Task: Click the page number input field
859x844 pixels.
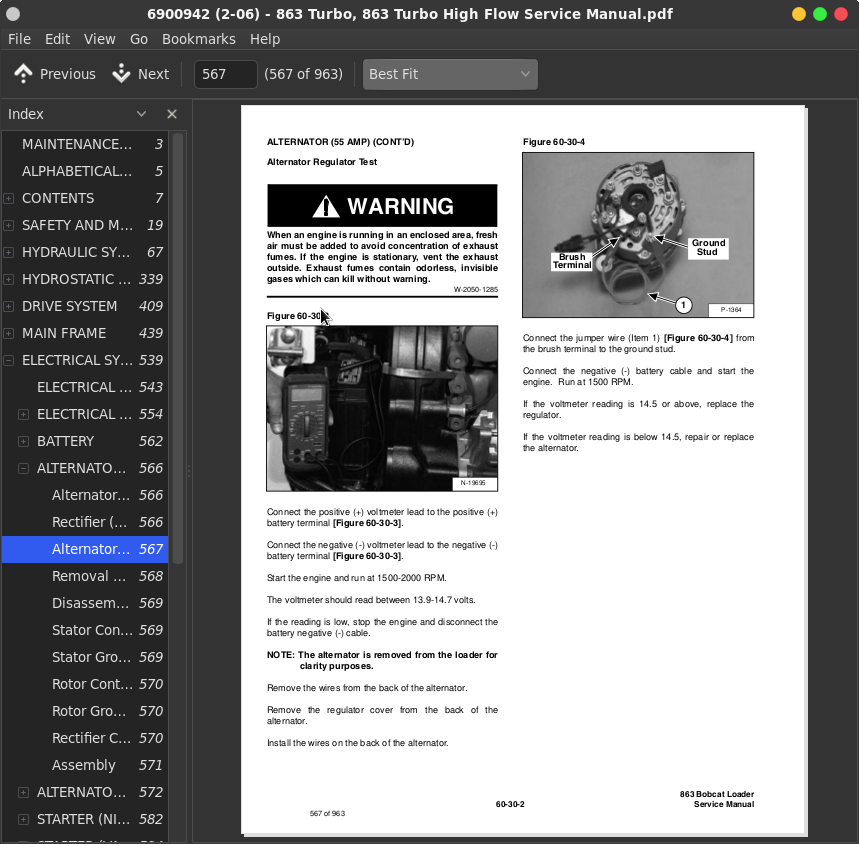Action: (x=225, y=74)
